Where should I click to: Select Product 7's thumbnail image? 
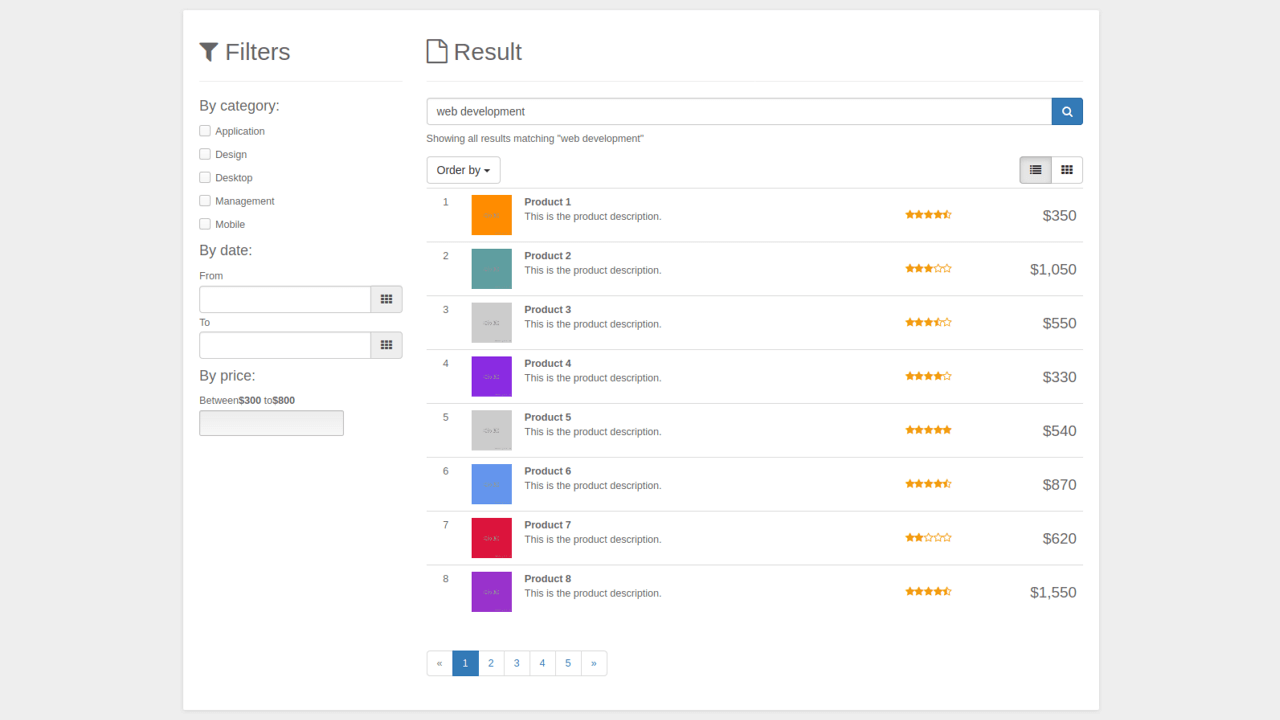(x=491, y=538)
